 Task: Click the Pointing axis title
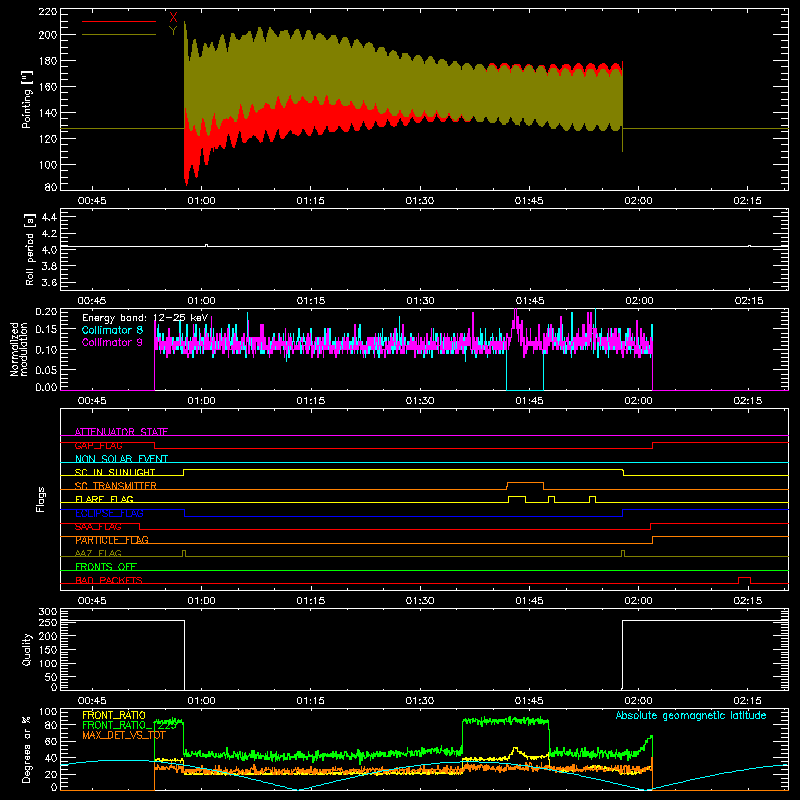pos(27,99)
